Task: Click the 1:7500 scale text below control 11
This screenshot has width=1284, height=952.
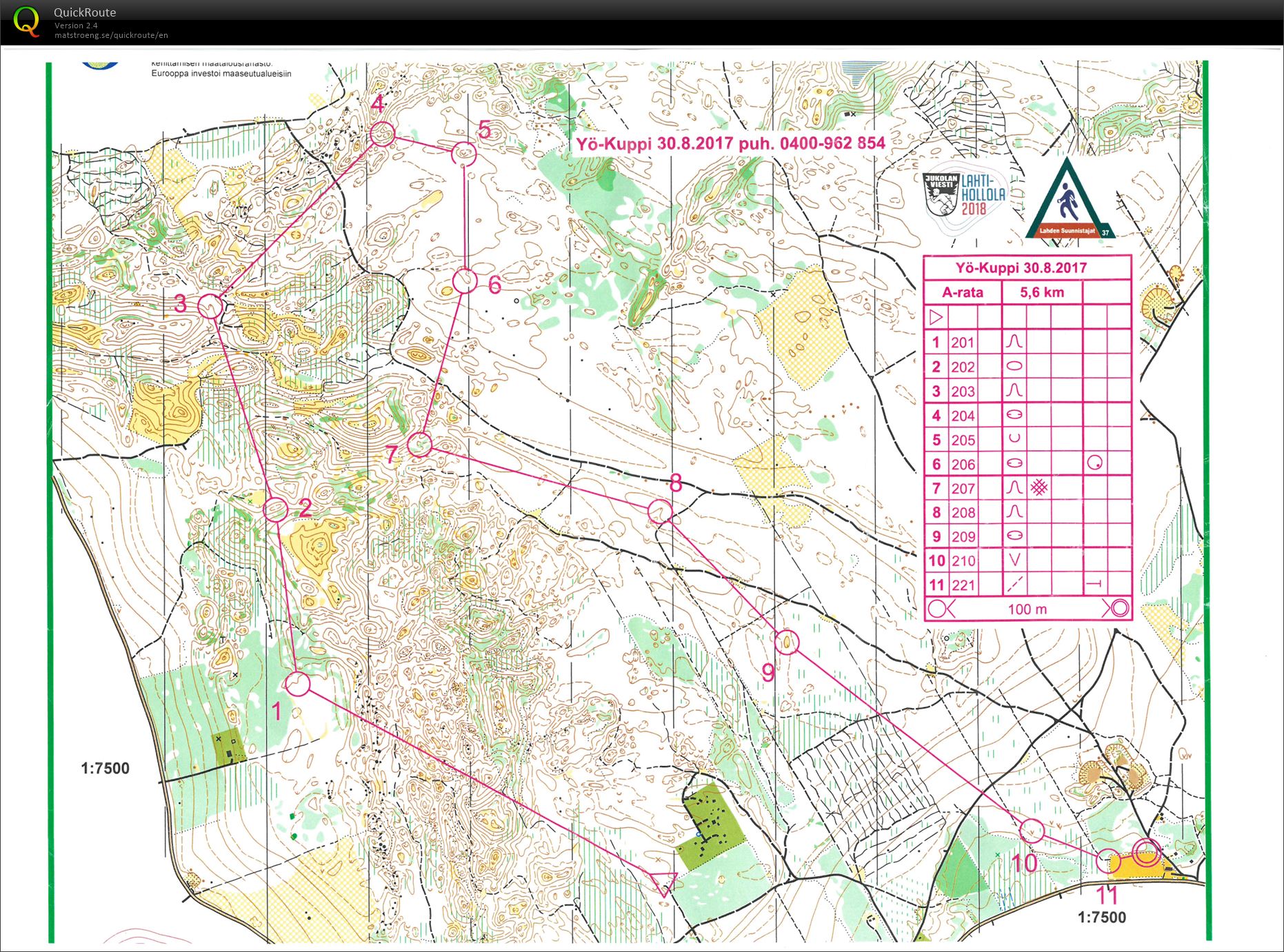Action: (x=1102, y=918)
